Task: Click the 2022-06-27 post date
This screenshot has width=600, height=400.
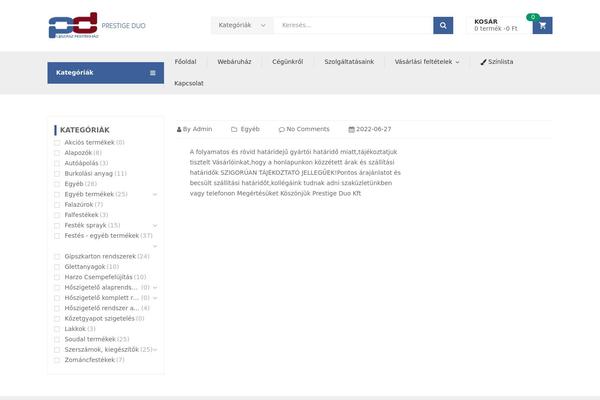Action: [373, 129]
